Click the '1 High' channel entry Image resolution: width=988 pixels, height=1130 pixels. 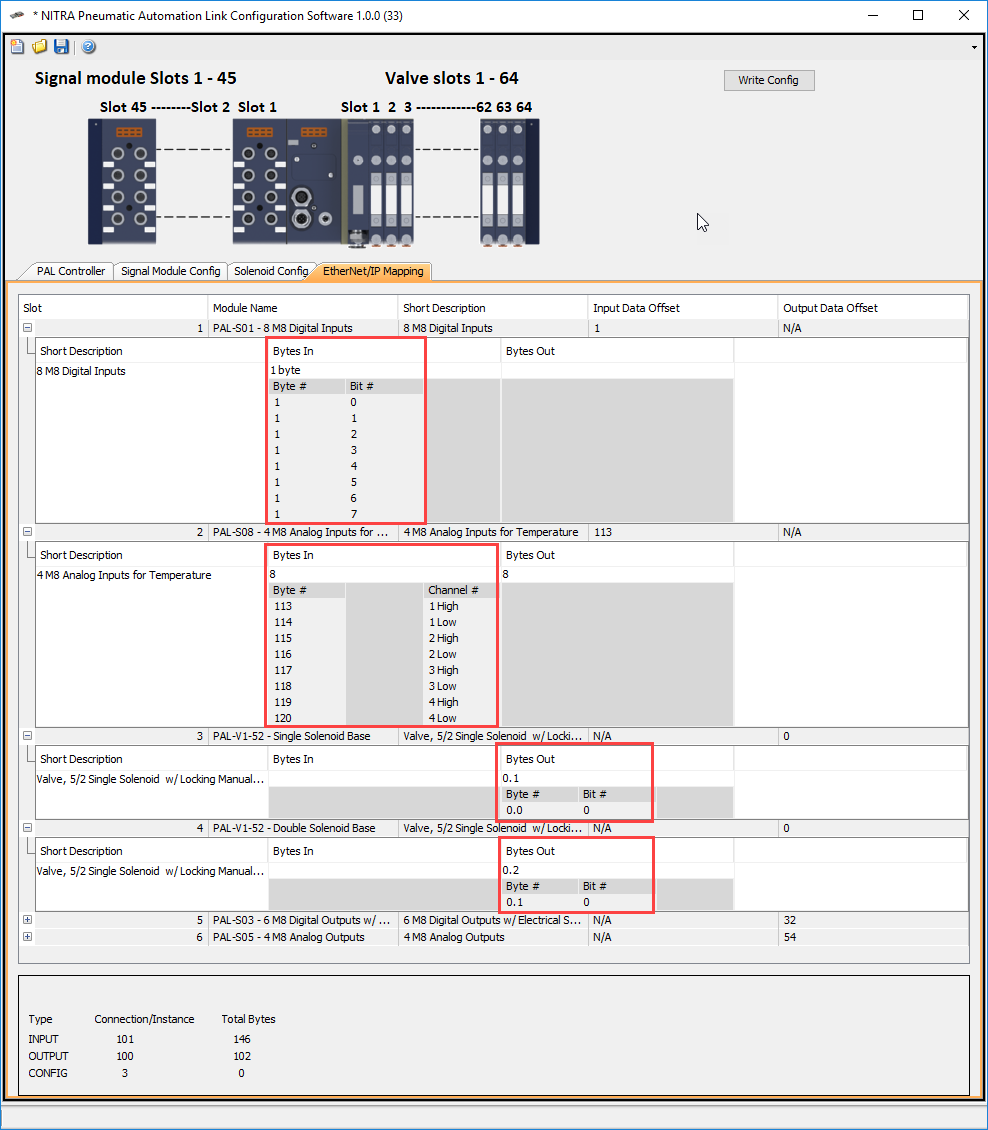coord(444,606)
